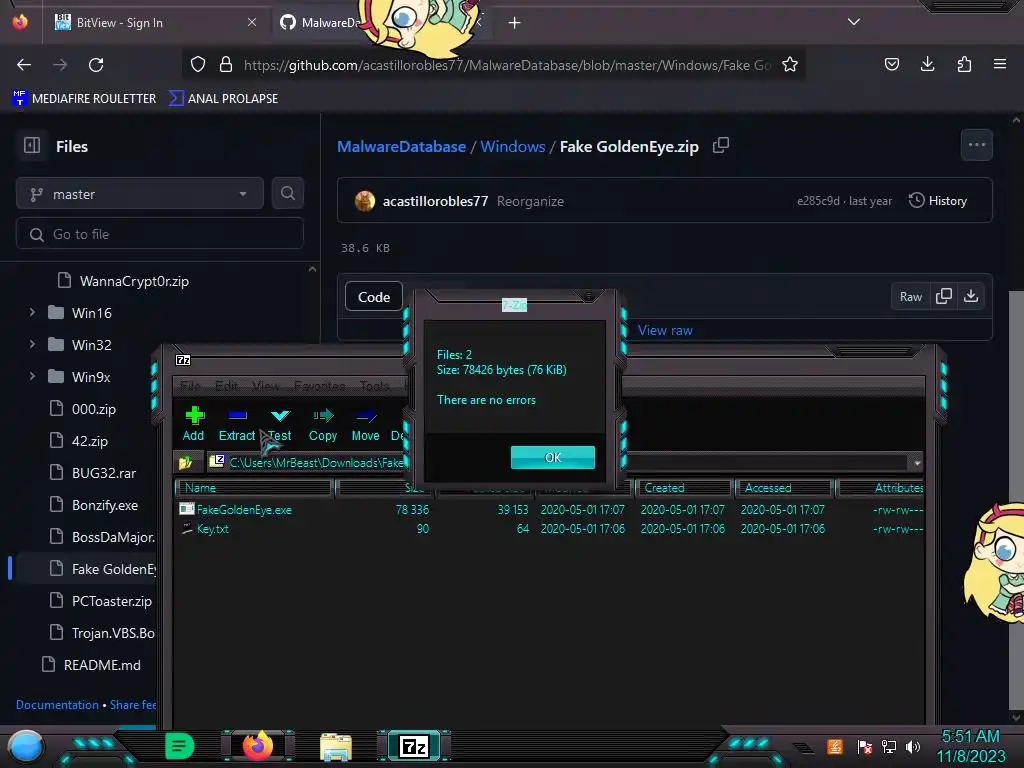Click the Code view button
This screenshot has width=1024, height=768.
(374, 297)
